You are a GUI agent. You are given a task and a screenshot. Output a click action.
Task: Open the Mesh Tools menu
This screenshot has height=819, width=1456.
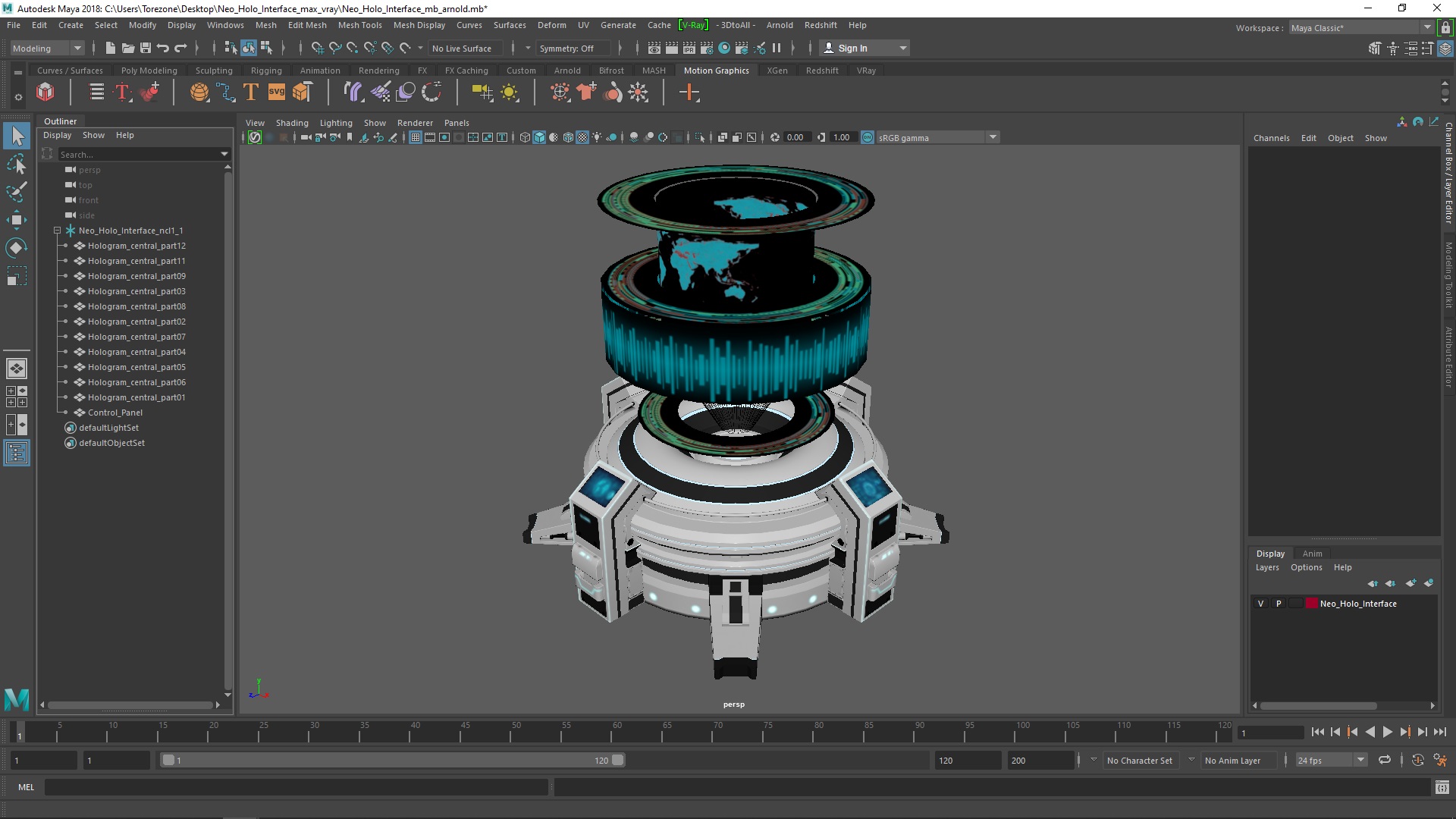coord(359,25)
